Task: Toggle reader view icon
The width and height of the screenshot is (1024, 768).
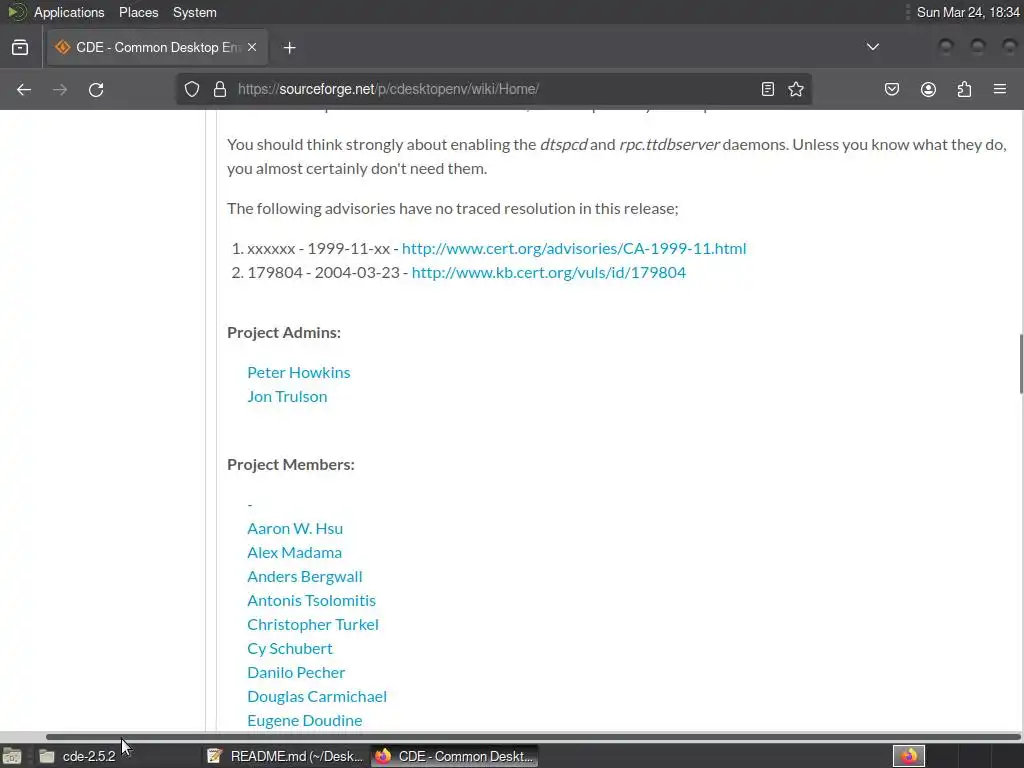Action: (x=768, y=89)
